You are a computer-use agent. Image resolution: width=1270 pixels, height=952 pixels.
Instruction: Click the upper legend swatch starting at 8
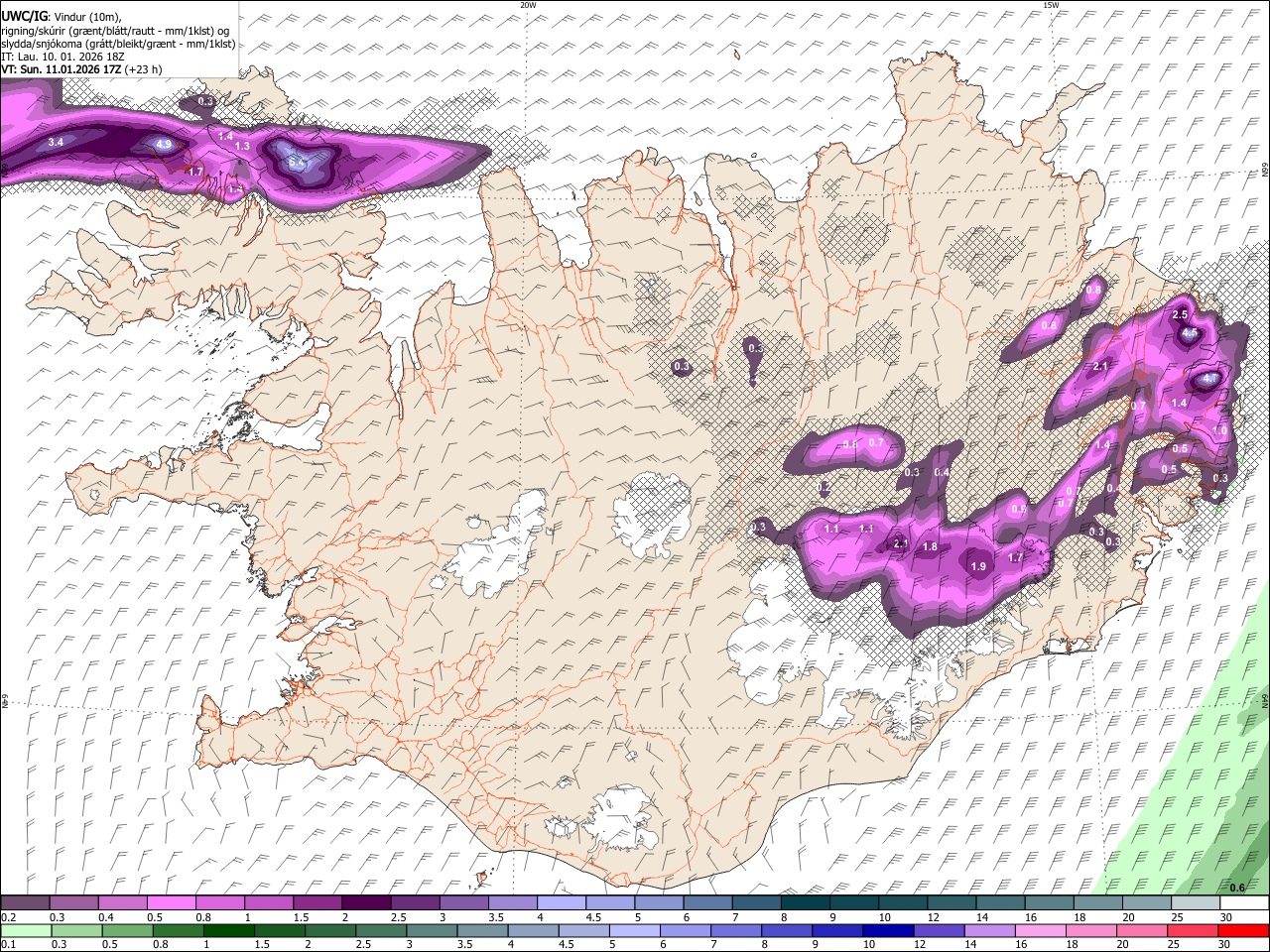806,903
